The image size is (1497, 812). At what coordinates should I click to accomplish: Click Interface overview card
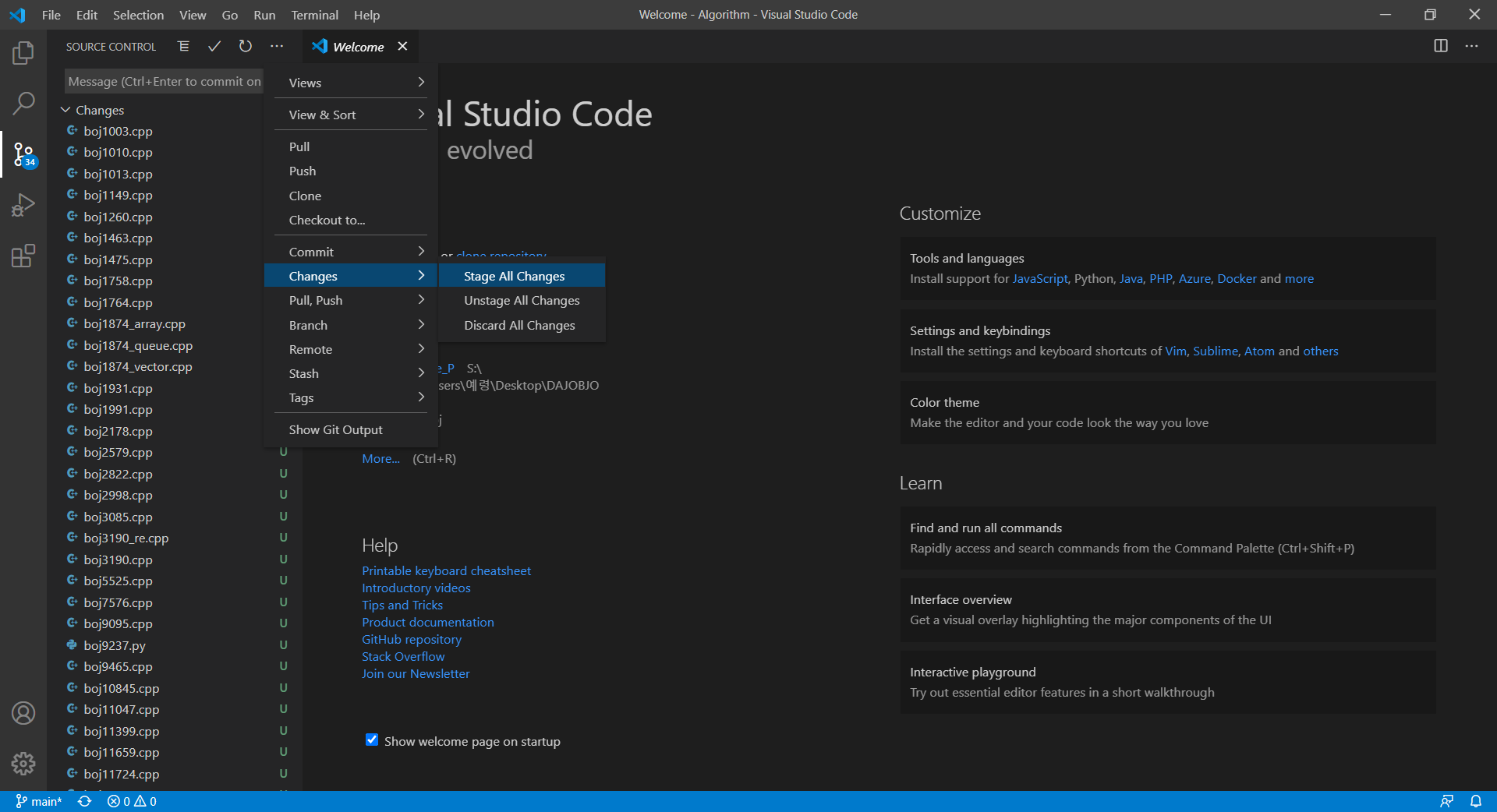(x=1168, y=609)
